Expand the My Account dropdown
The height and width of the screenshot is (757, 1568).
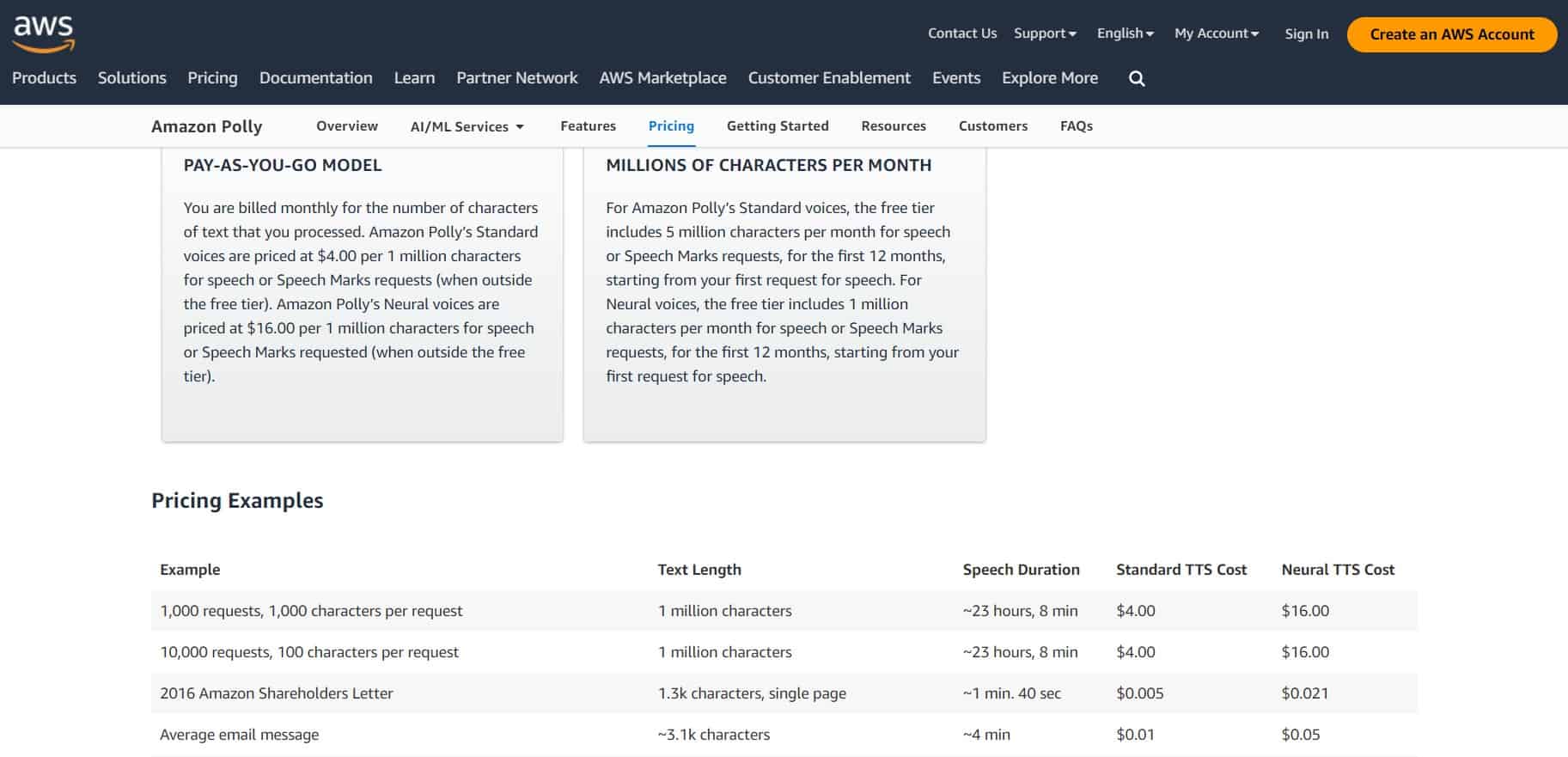coord(1217,34)
